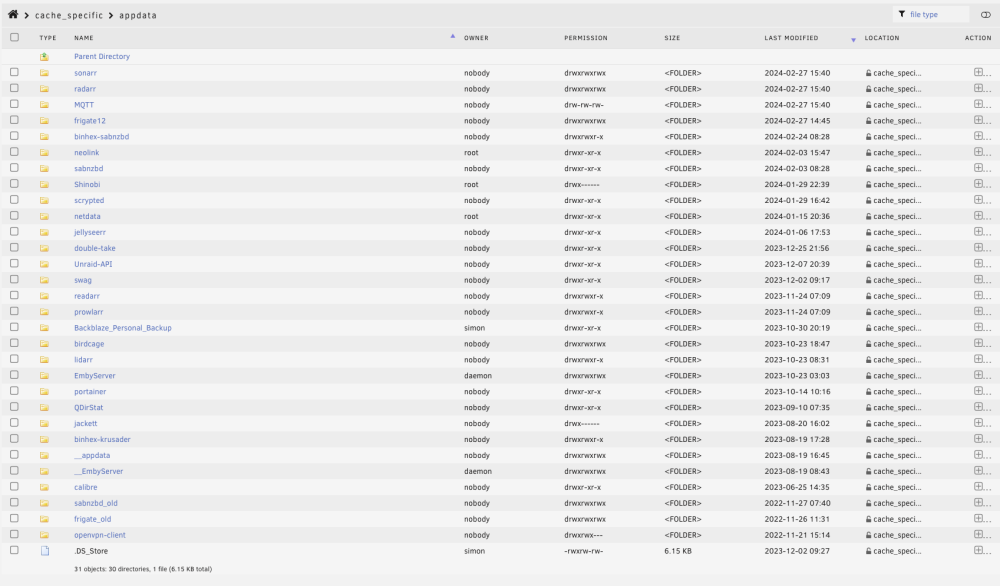
Task: Toggle the view switch beside file type filter
Action: click(985, 15)
